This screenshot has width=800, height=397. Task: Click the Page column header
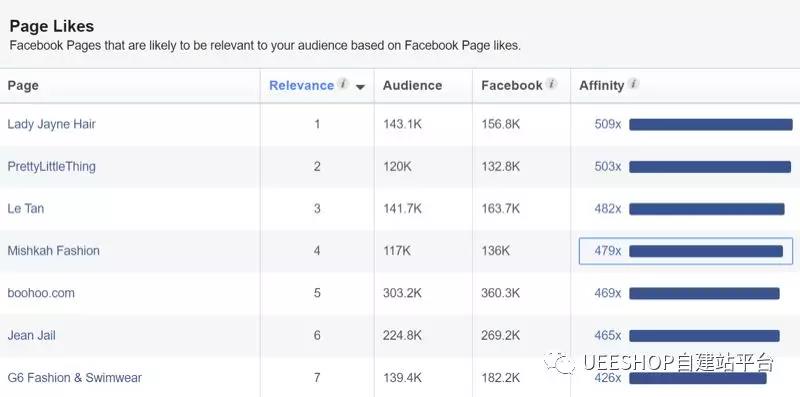pyautogui.click(x=23, y=86)
